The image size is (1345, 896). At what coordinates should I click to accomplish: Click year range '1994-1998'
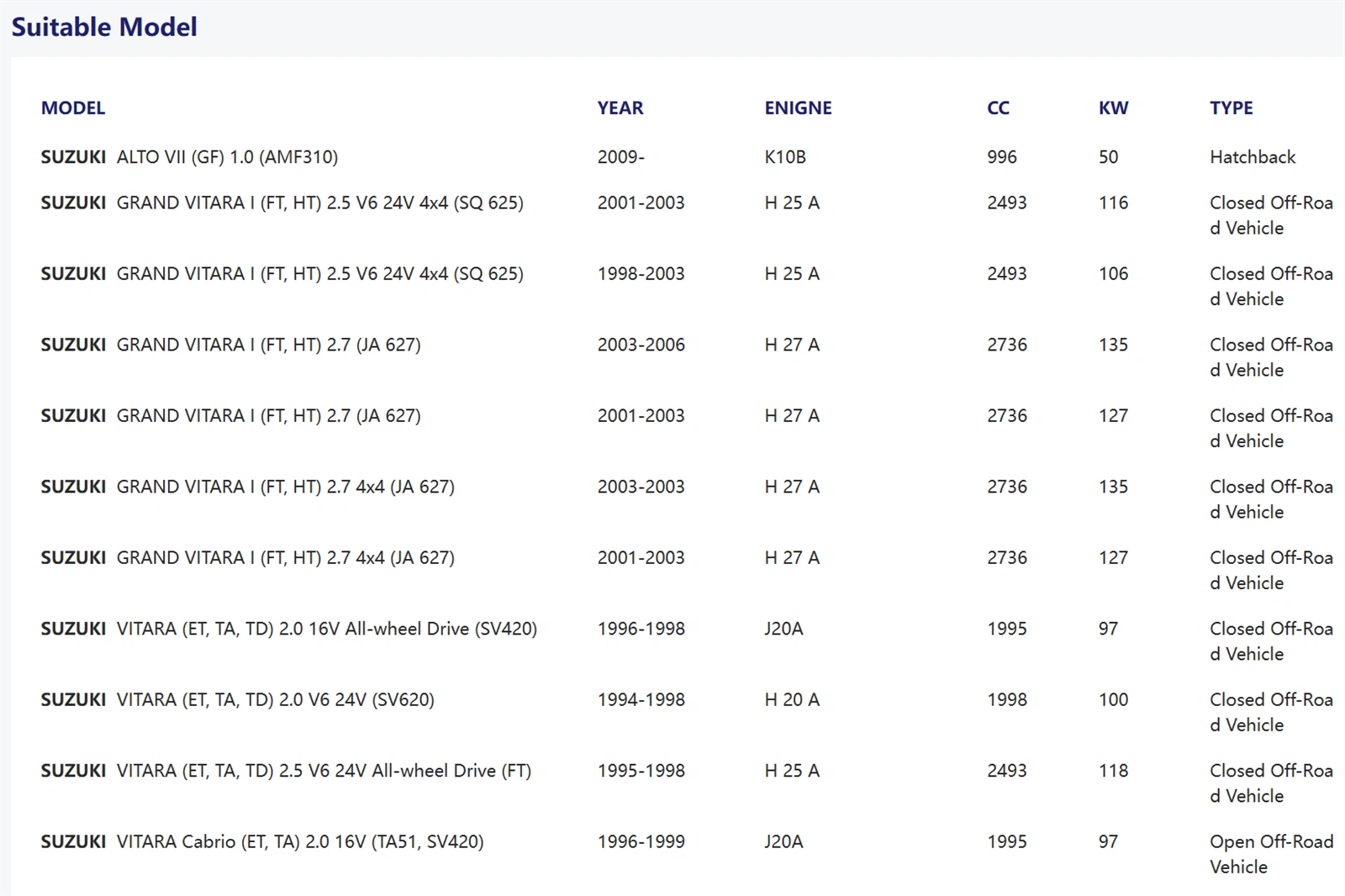point(641,700)
